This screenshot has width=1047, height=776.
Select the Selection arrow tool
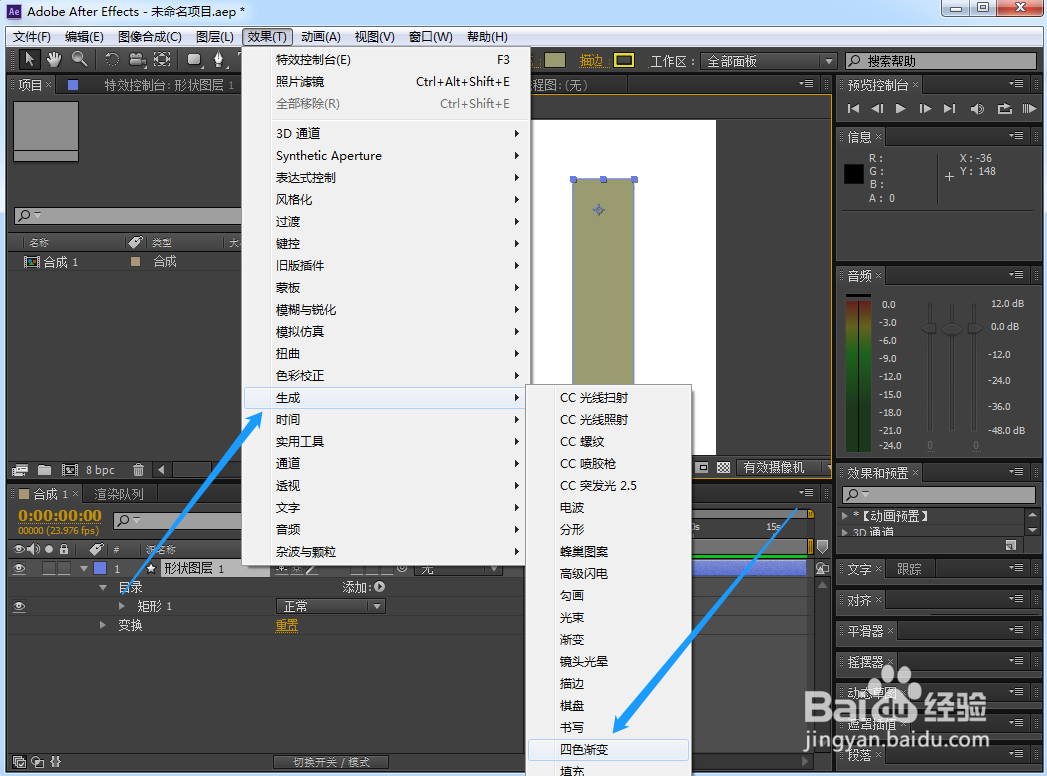[29, 59]
